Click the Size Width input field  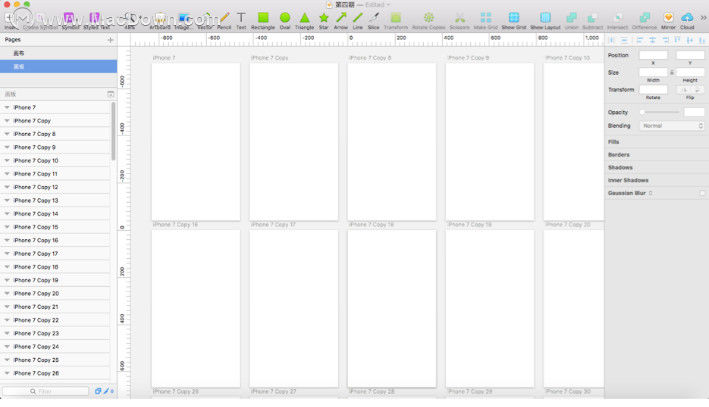653,72
